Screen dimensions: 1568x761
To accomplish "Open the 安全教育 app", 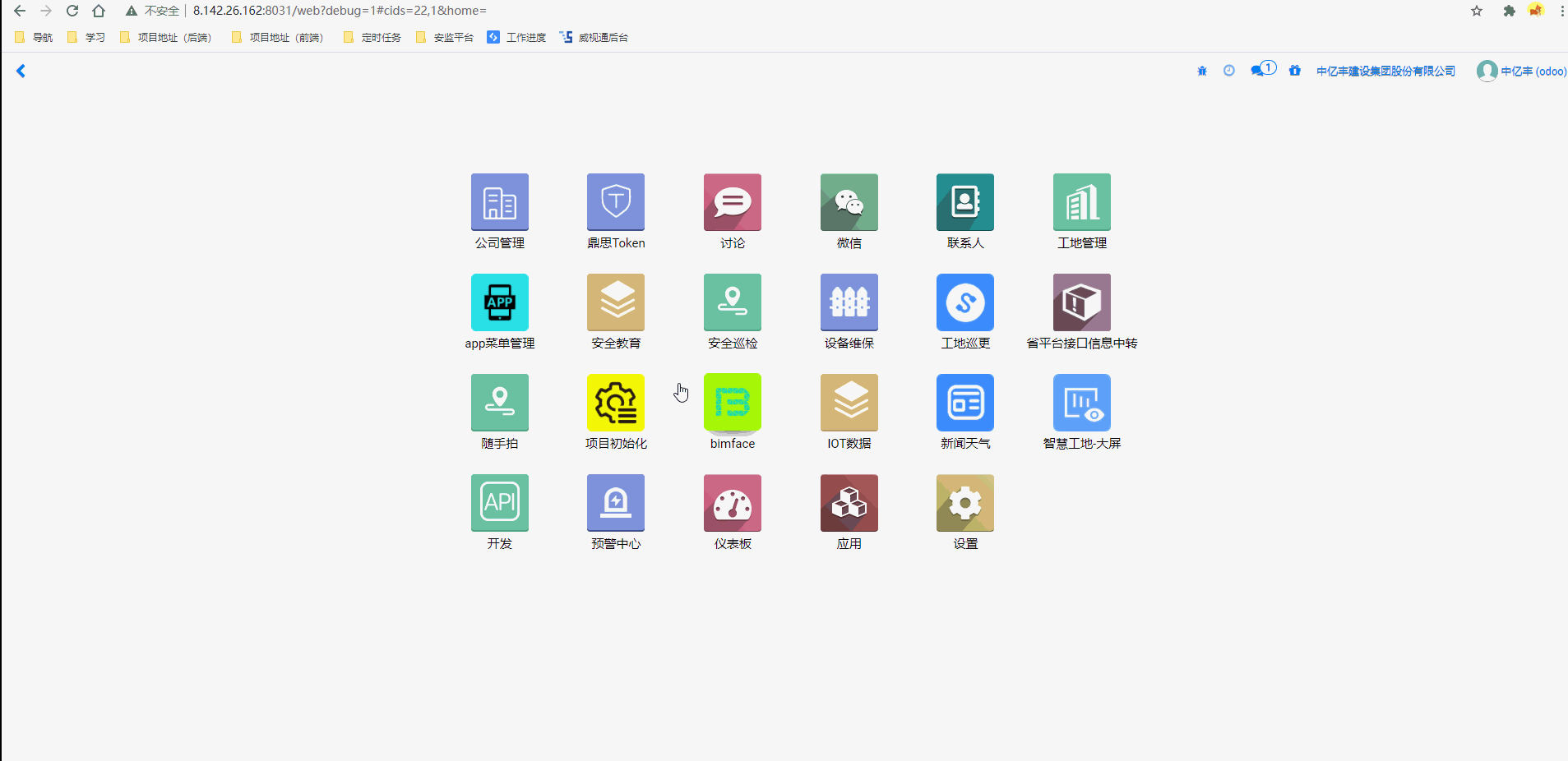I will [x=616, y=302].
